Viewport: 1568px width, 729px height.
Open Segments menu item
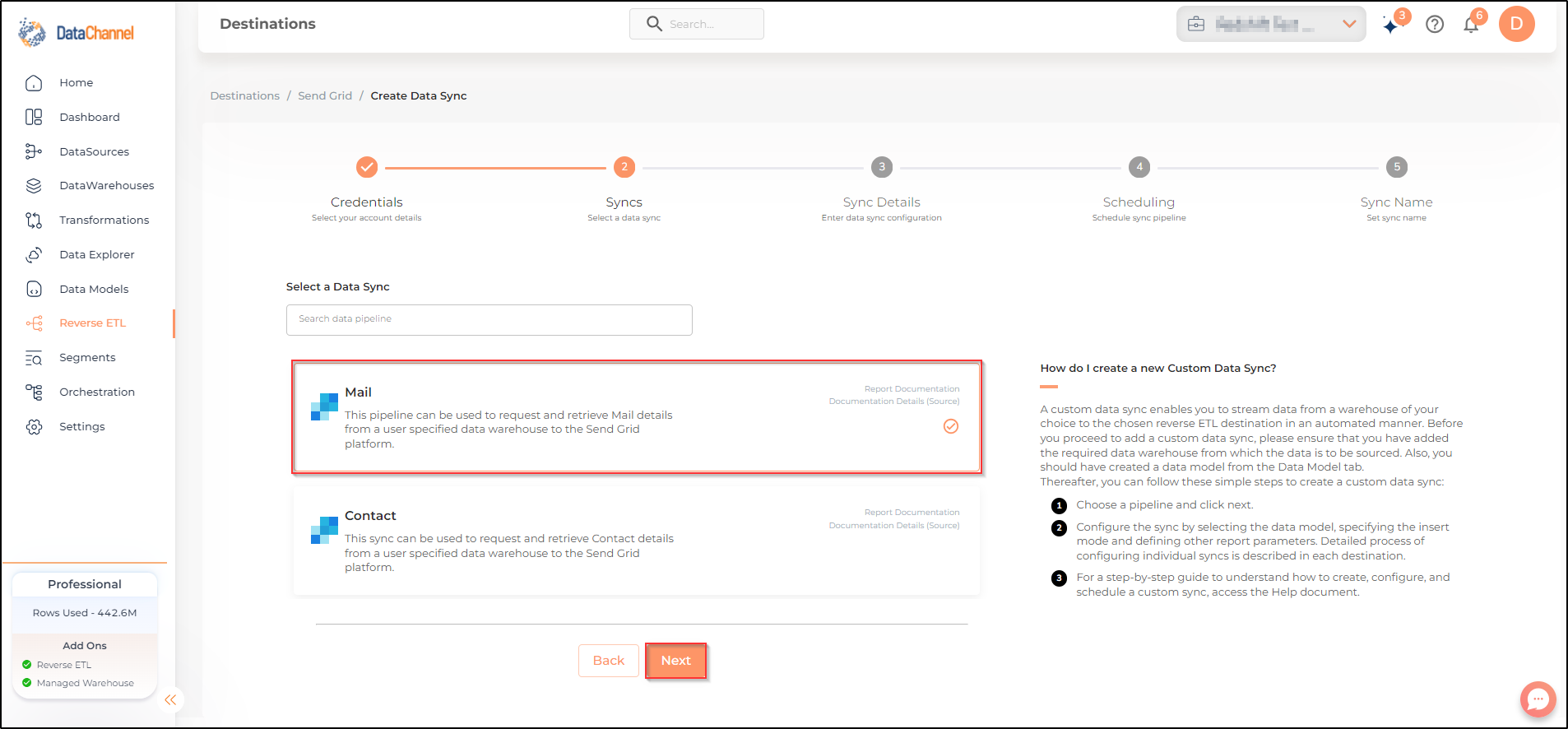click(x=87, y=358)
